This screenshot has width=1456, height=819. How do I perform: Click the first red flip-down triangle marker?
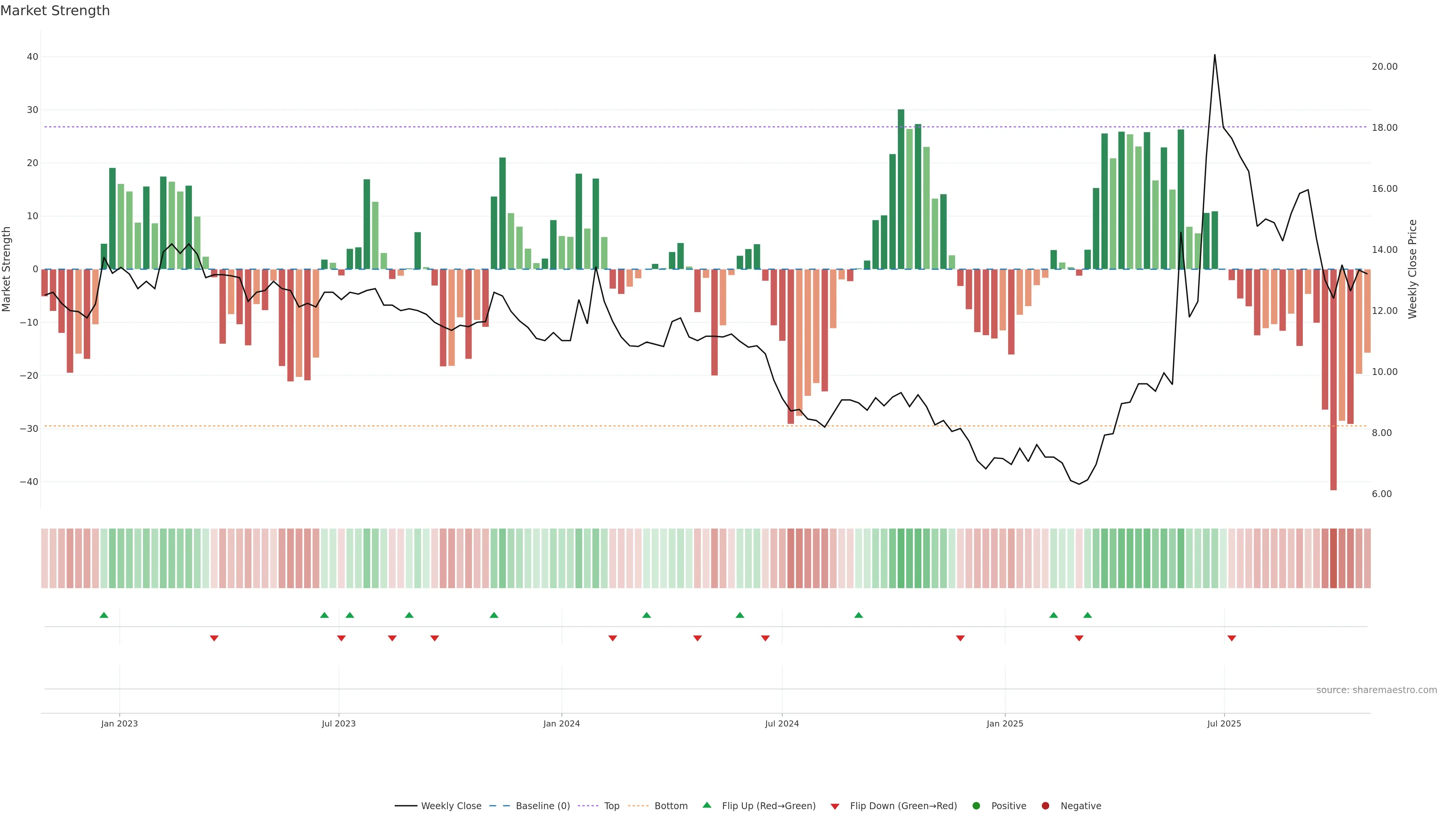(x=214, y=638)
